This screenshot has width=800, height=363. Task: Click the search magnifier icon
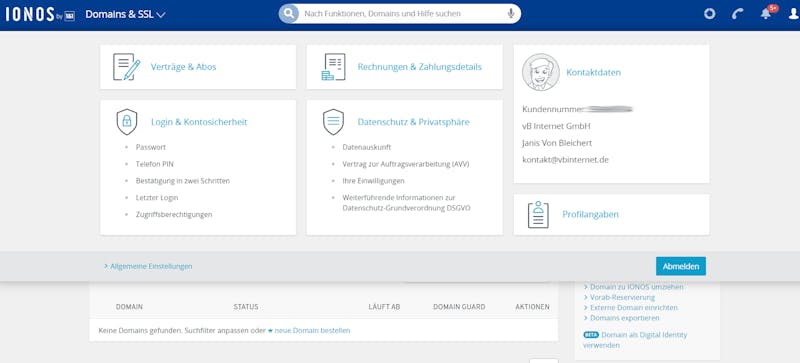click(x=288, y=14)
